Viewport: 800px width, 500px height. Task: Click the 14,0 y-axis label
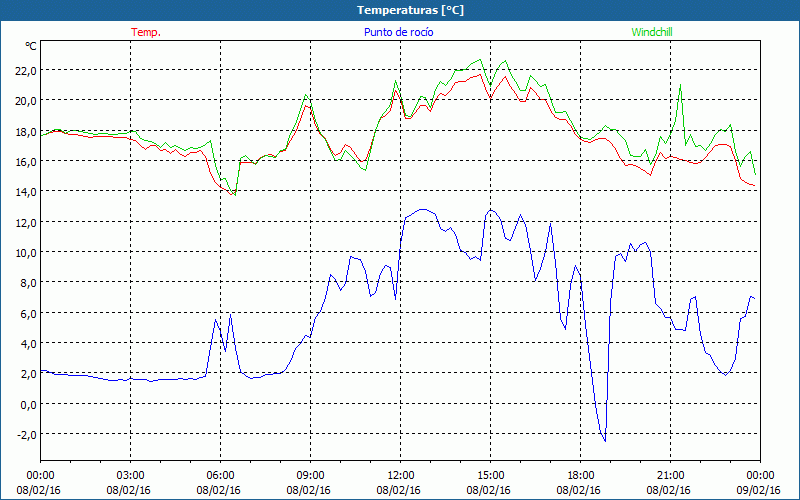point(26,192)
